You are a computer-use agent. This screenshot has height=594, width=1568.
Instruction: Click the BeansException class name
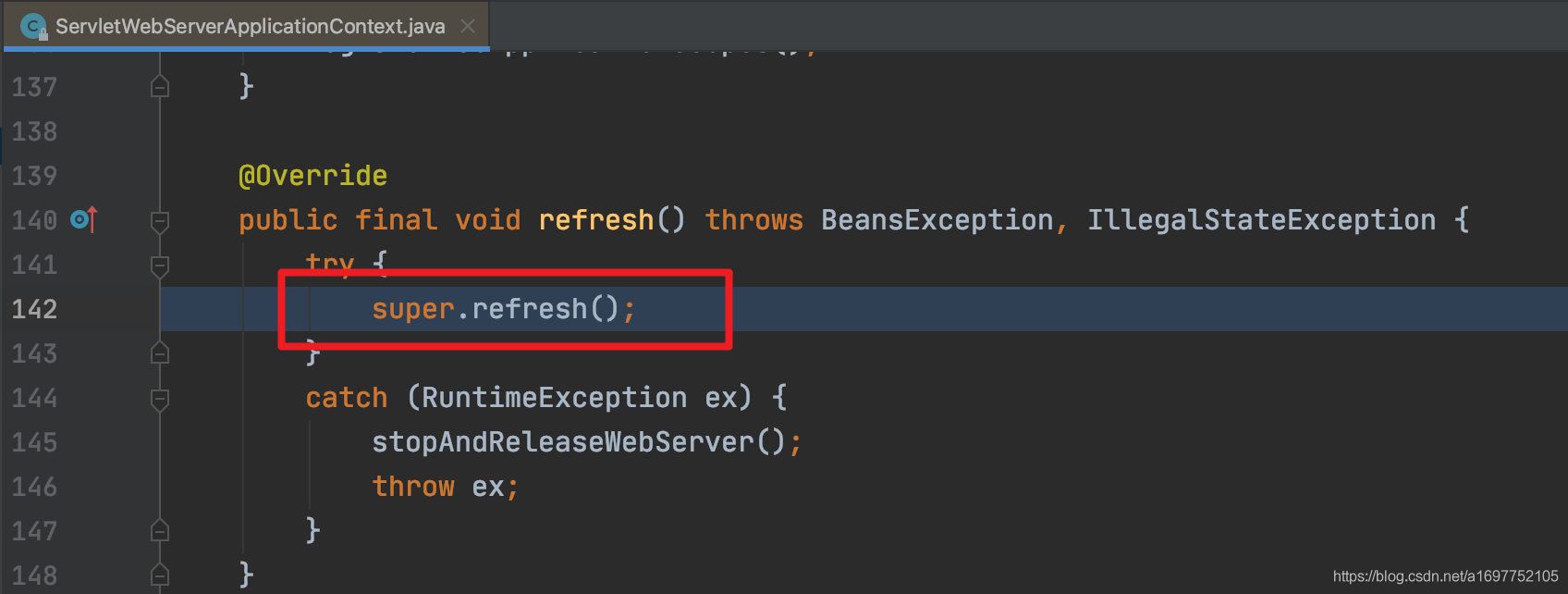click(x=936, y=220)
